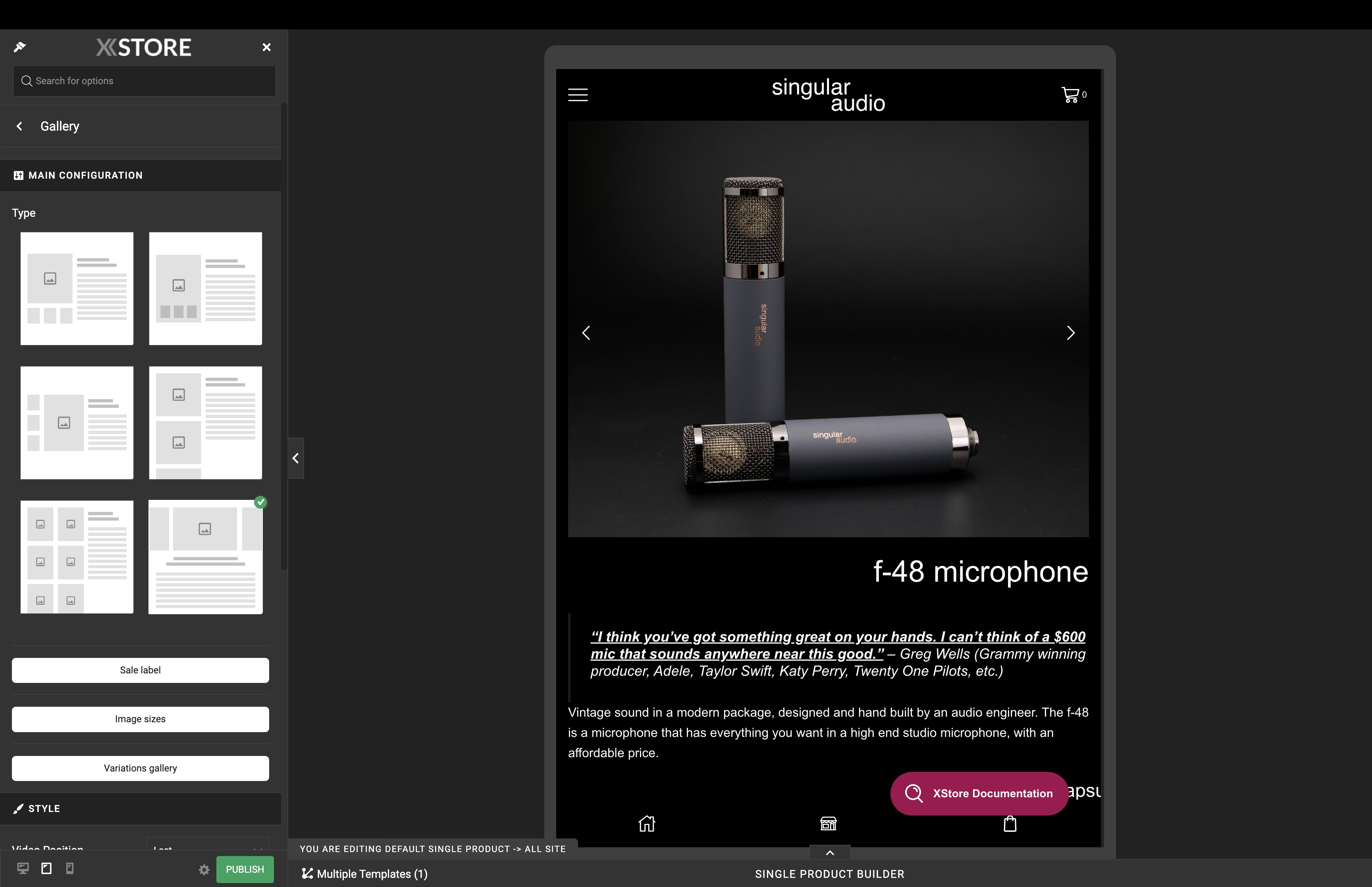Click the Gallery back navigation arrow

click(19, 126)
